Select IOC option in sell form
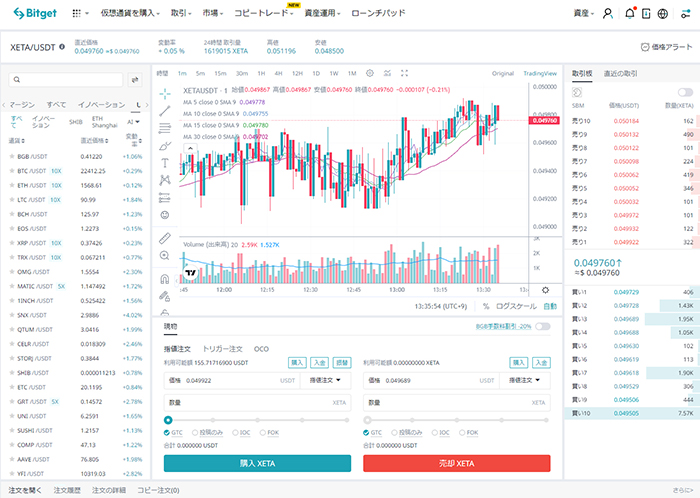Viewport: 700px width, 498px height. (439, 432)
